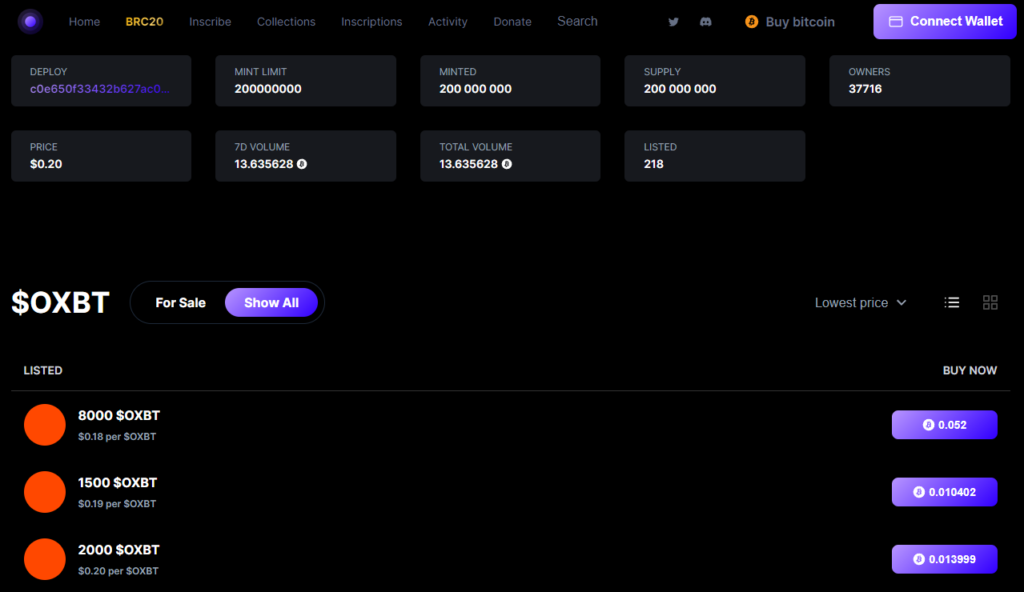Open the BRC20 nav tab
Image resolution: width=1024 pixels, height=592 pixels.
144,22
